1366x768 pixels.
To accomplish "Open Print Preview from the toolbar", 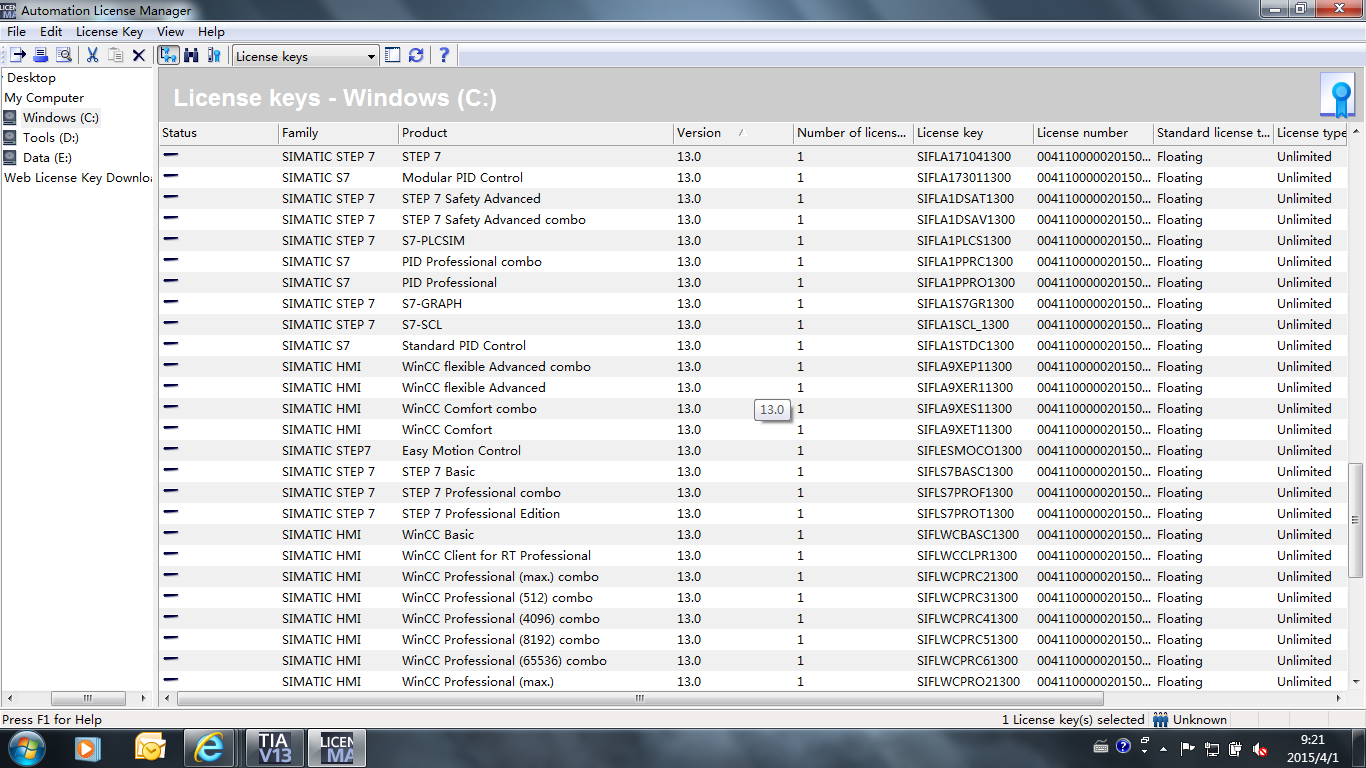I will pos(64,56).
